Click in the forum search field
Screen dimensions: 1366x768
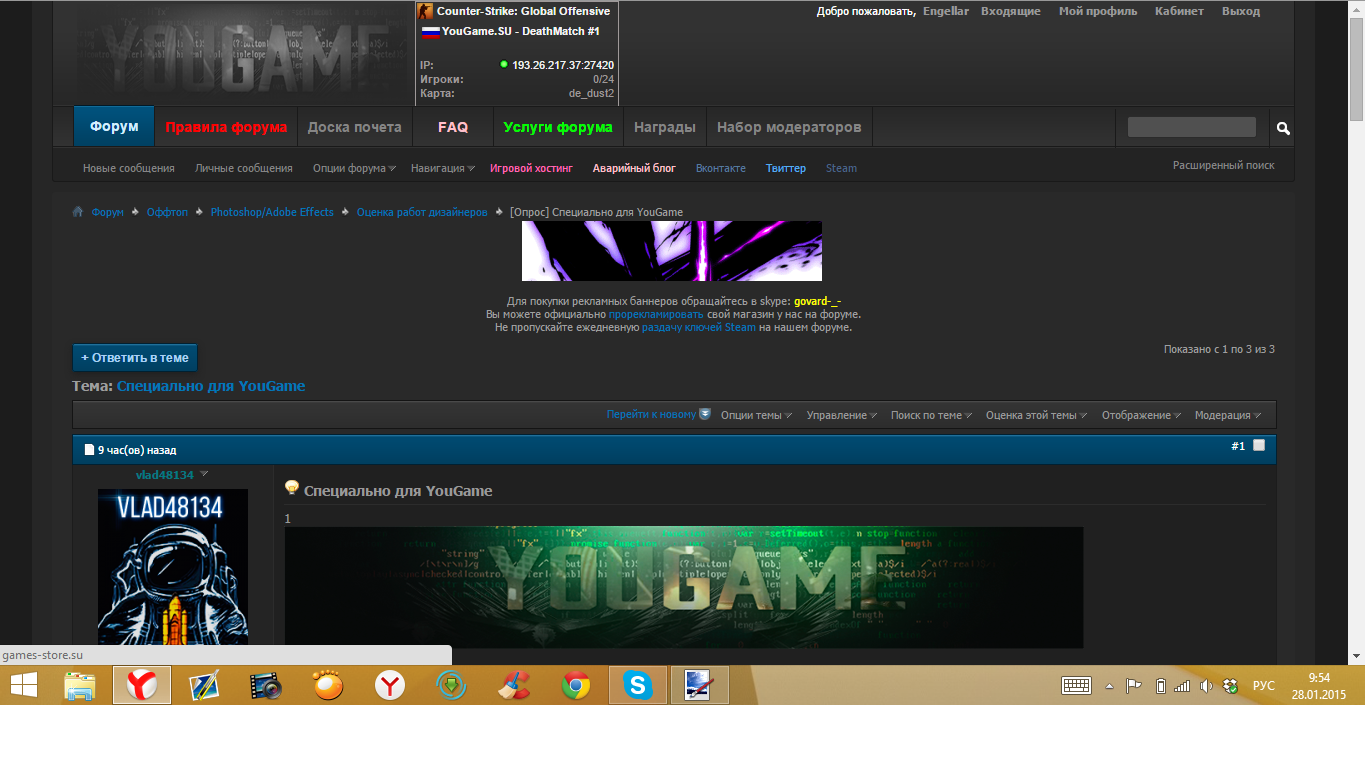pos(1192,127)
